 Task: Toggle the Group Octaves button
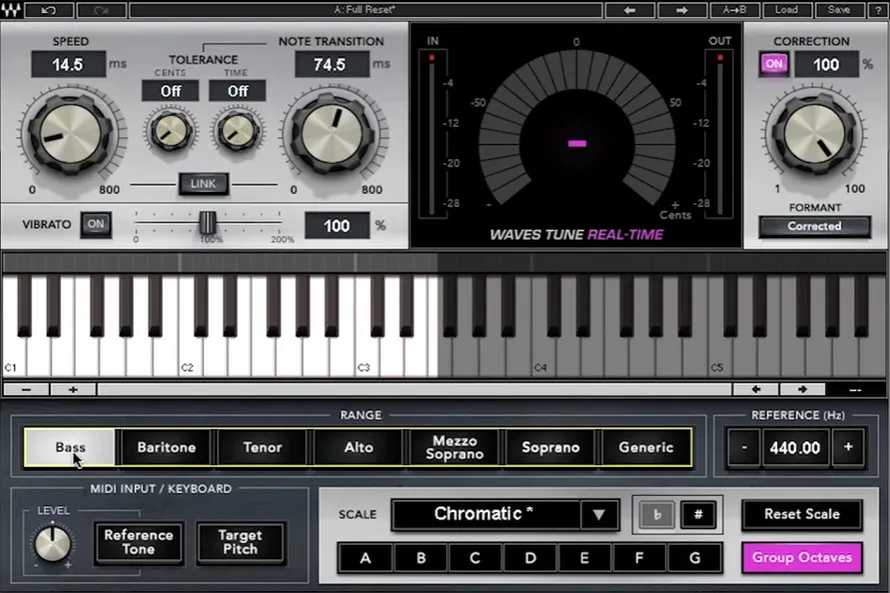pyautogui.click(x=801, y=557)
